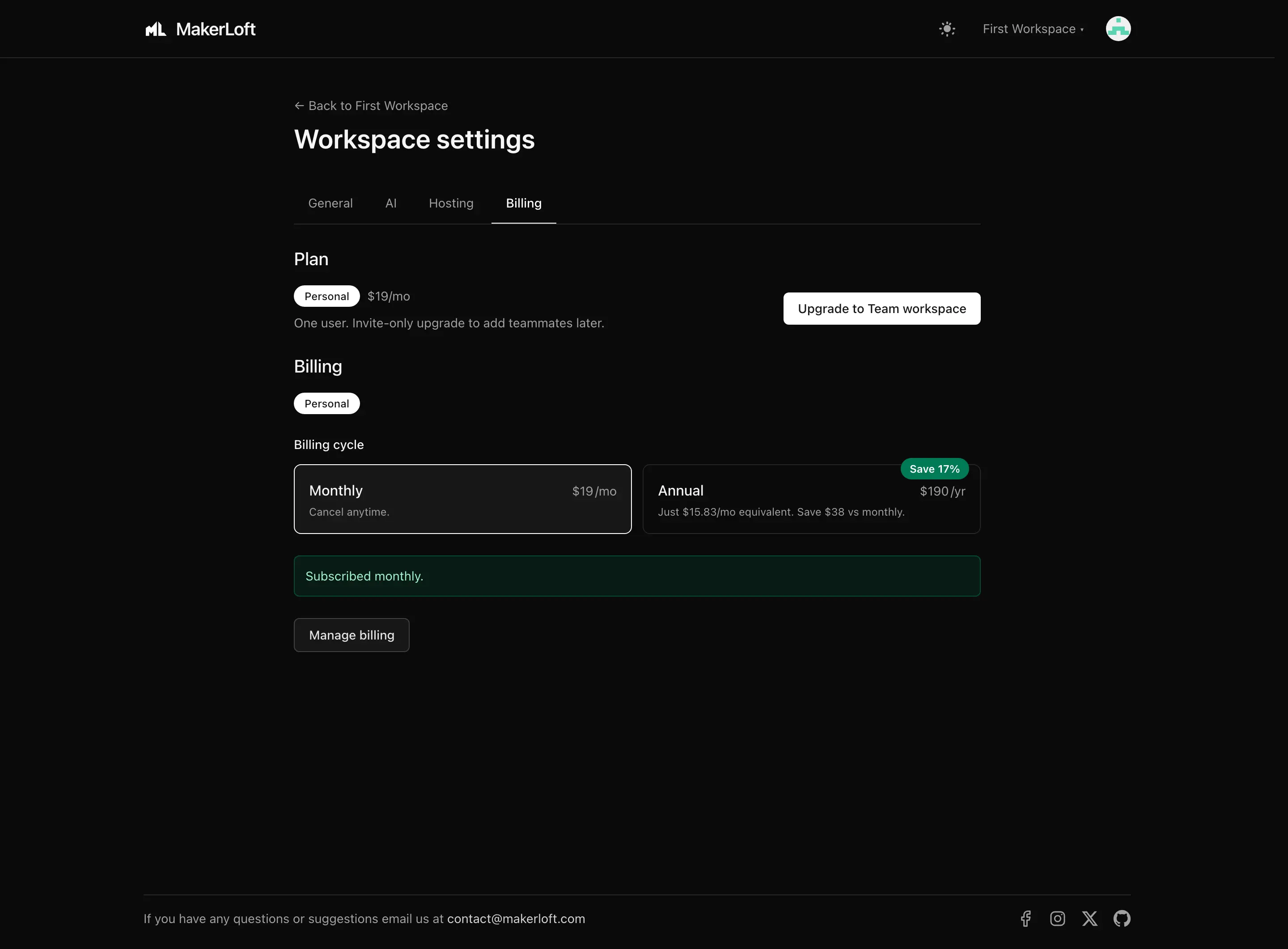Screen dimensions: 1288x949
Task: Click the MakerLoft brand name
Action: tap(216, 29)
